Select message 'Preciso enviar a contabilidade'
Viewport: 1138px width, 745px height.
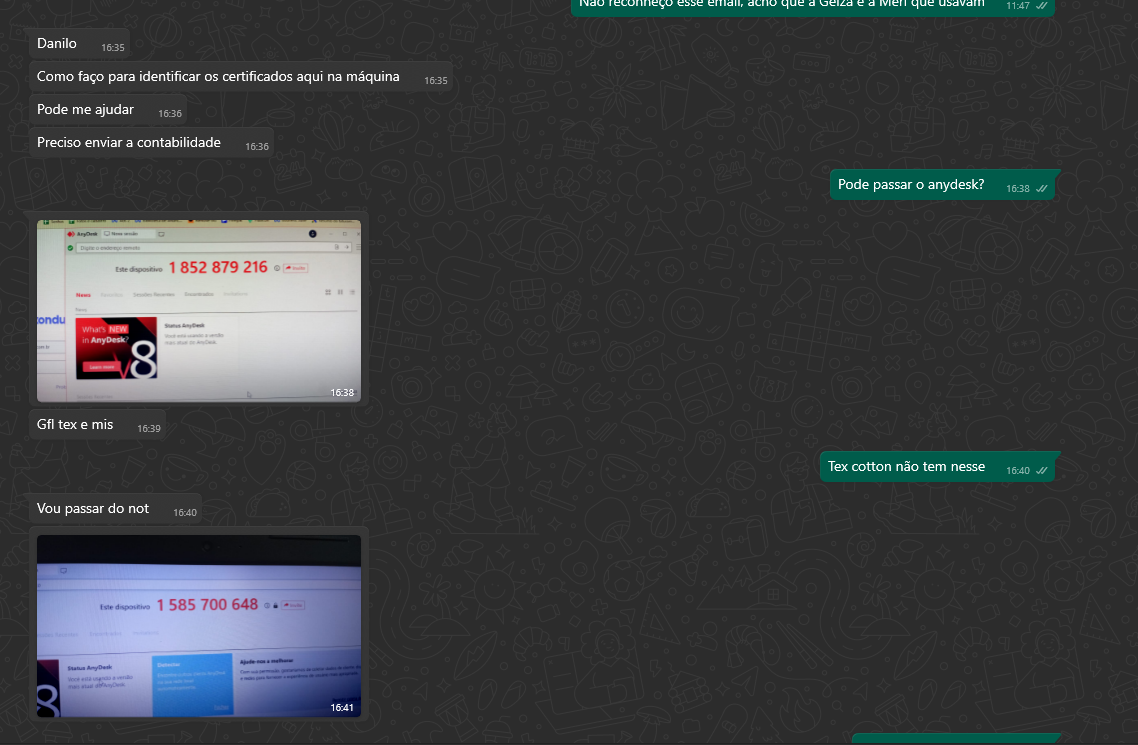(152, 143)
